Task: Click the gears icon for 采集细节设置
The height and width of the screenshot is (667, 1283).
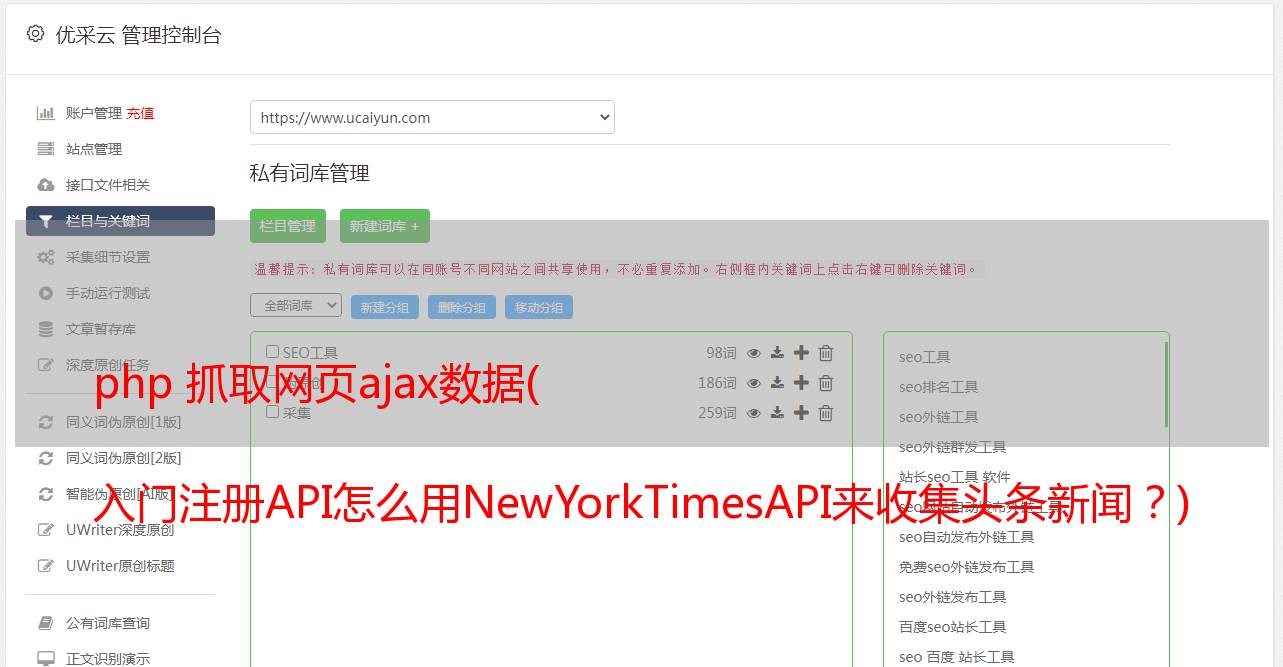Action: coord(45,257)
